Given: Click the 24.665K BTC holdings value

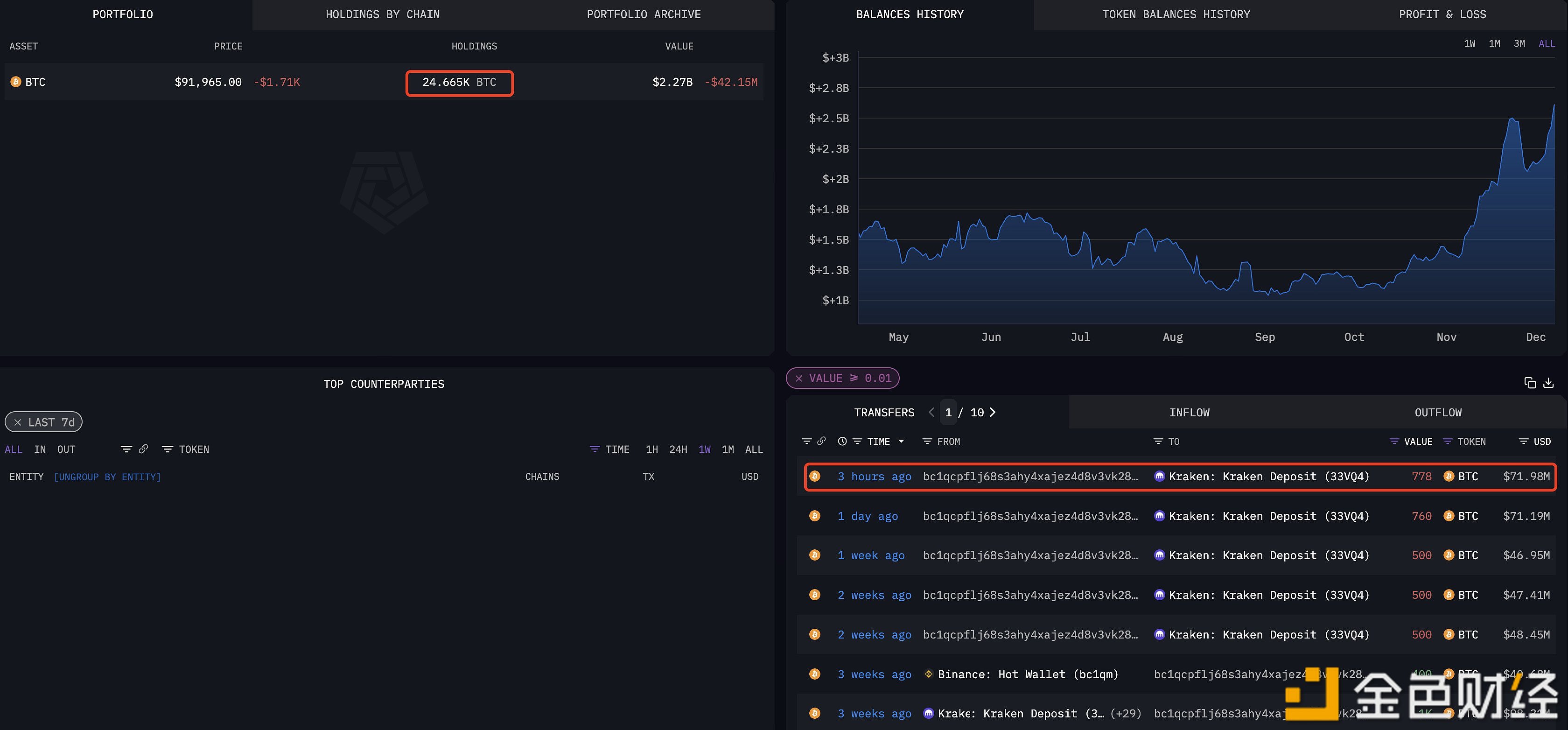Looking at the screenshot, I should [x=459, y=82].
